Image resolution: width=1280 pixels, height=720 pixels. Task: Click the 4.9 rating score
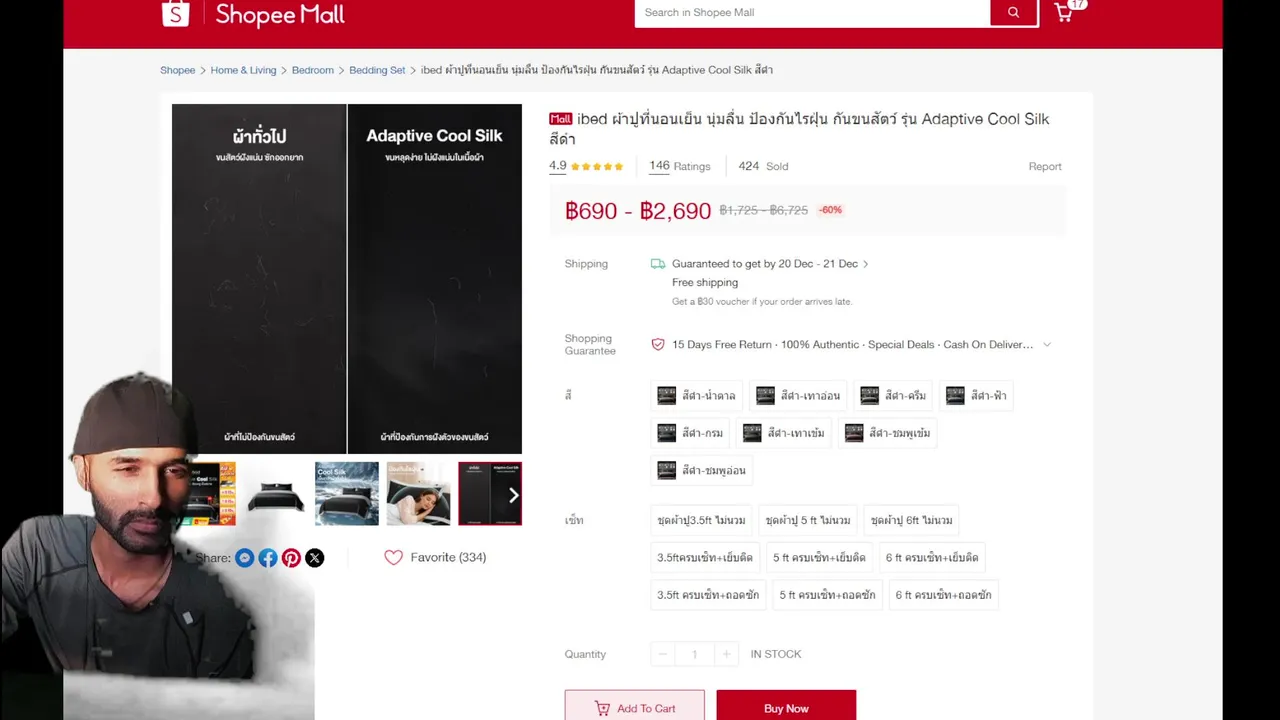(558, 166)
